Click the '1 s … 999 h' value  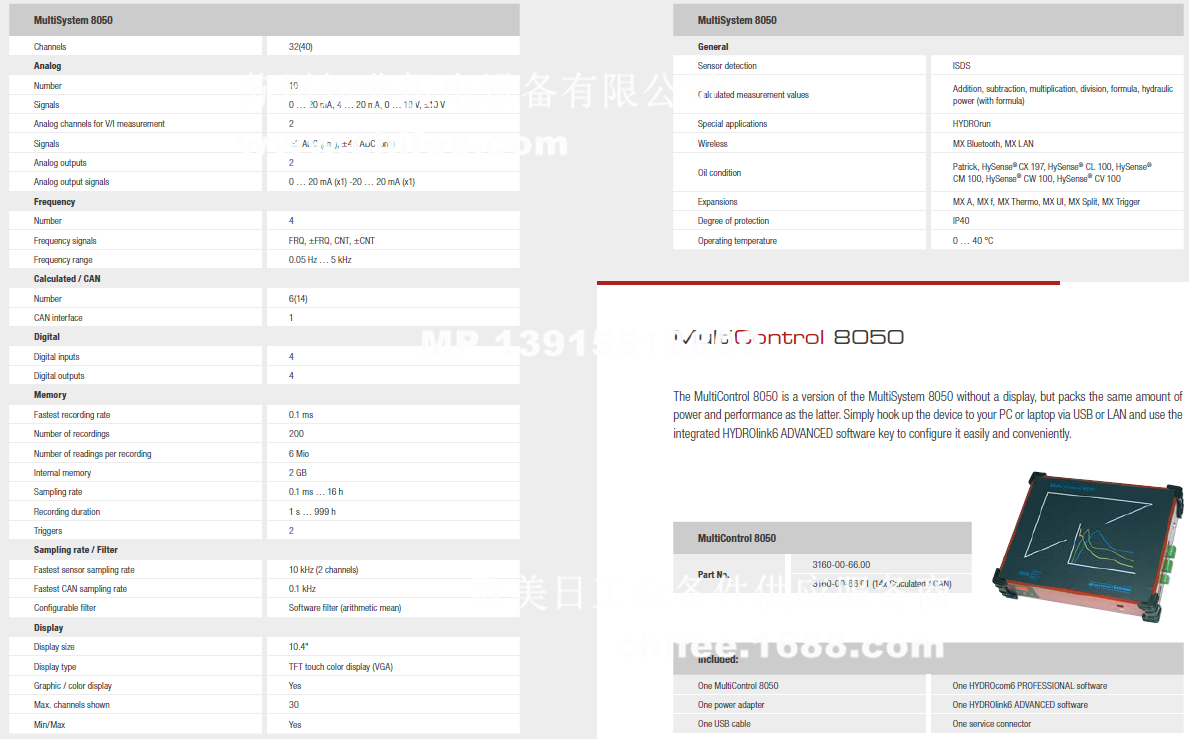coord(312,512)
